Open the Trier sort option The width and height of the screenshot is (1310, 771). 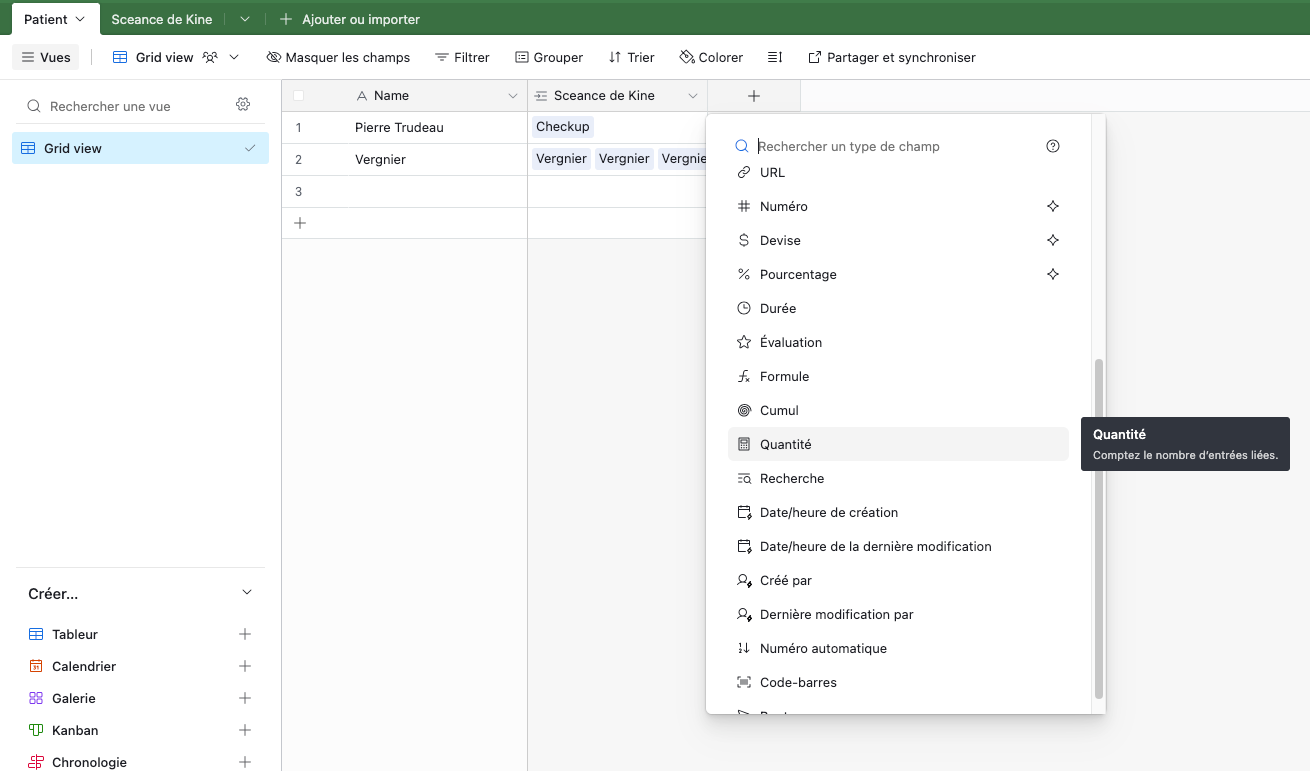631,57
